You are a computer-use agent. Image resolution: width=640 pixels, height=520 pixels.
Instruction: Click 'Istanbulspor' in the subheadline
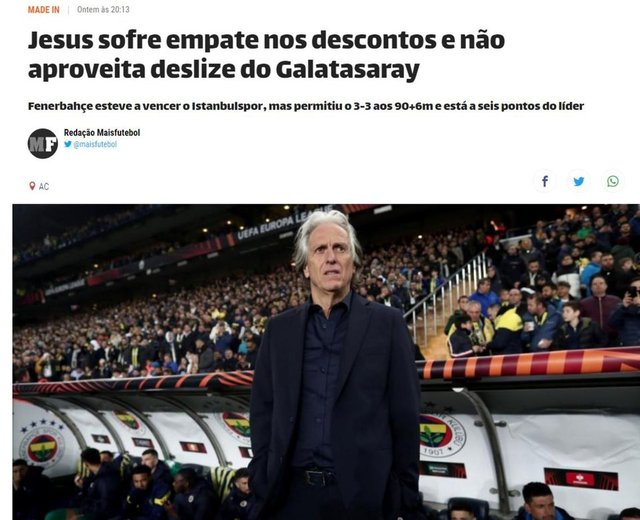(x=229, y=106)
